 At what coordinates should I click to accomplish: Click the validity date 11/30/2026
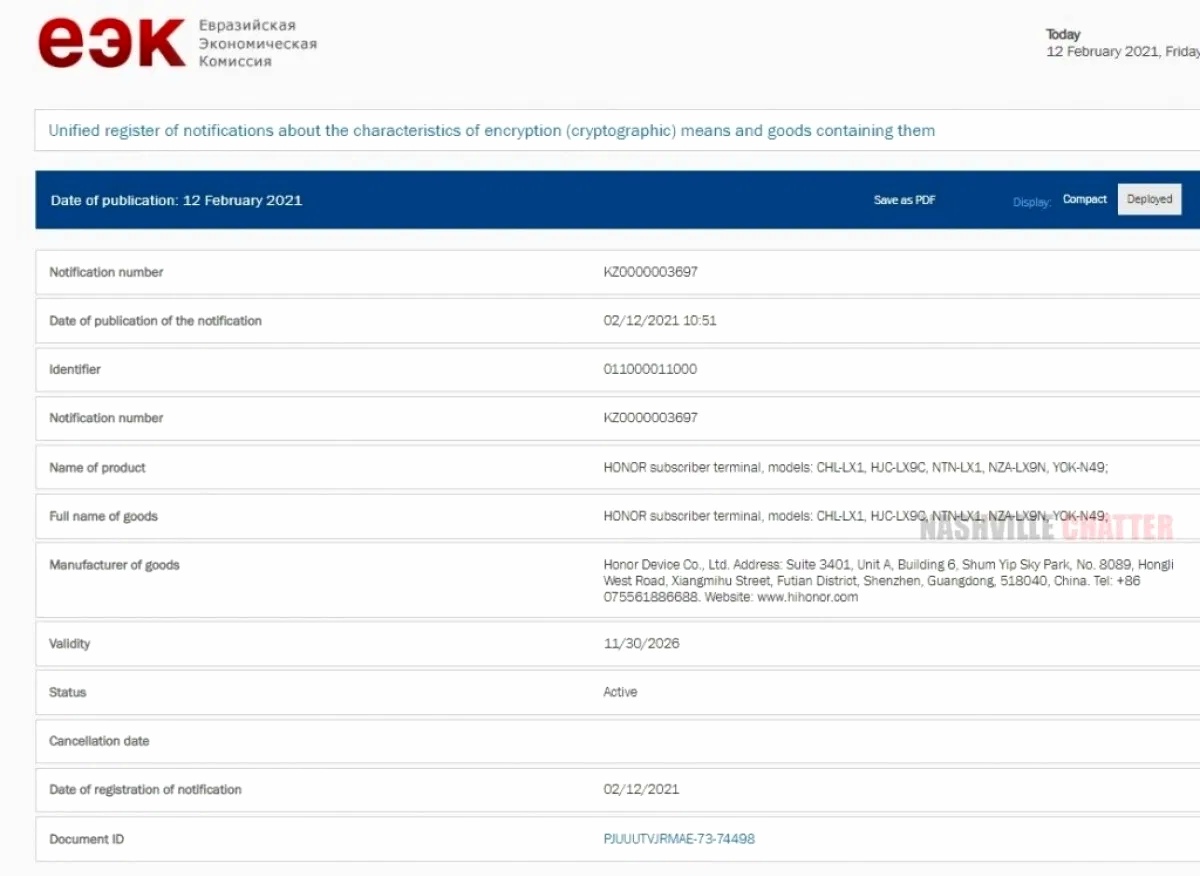[641, 644]
